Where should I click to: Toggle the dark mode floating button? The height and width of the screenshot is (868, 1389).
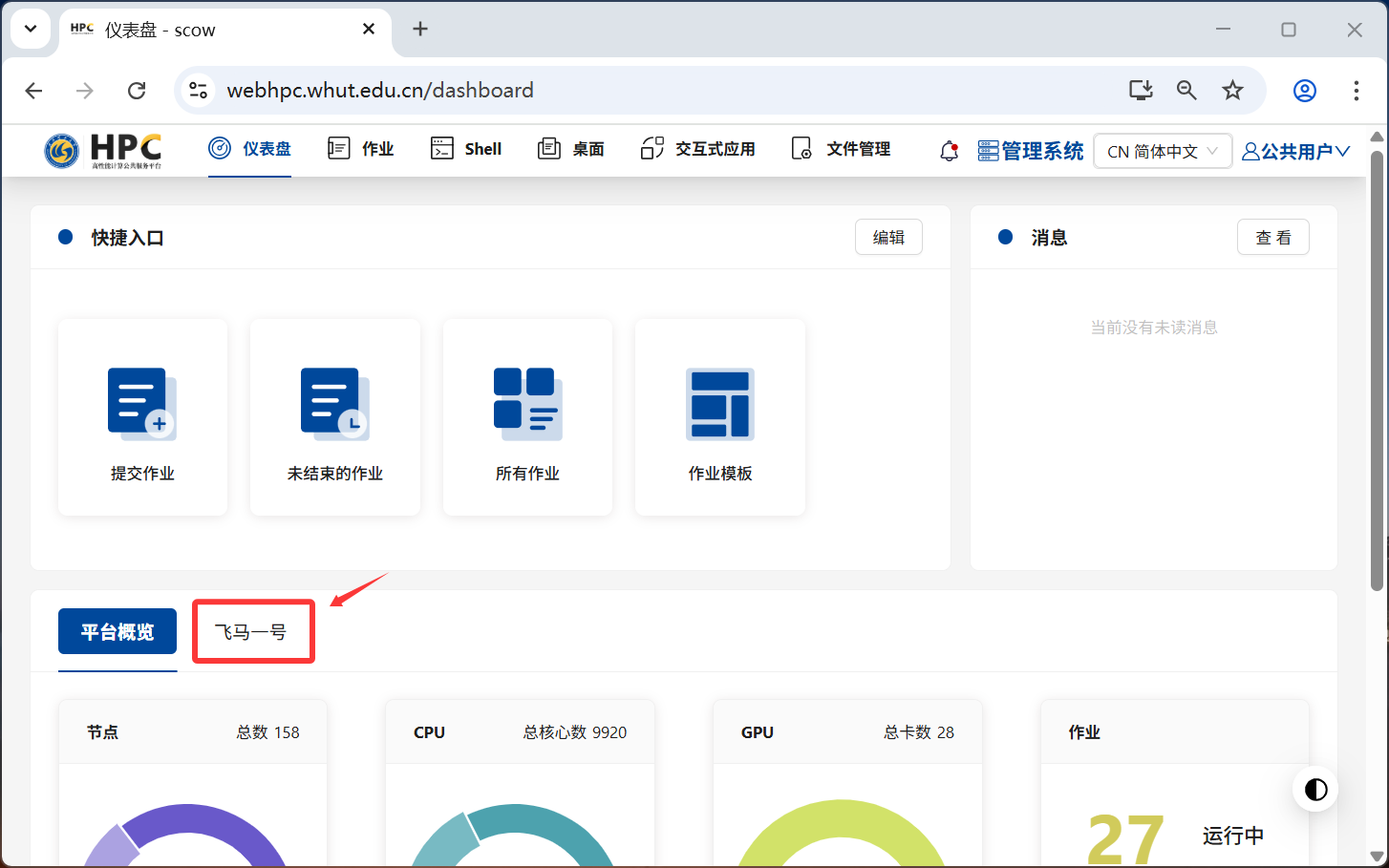pyautogui.click(x=1315, y=790)
